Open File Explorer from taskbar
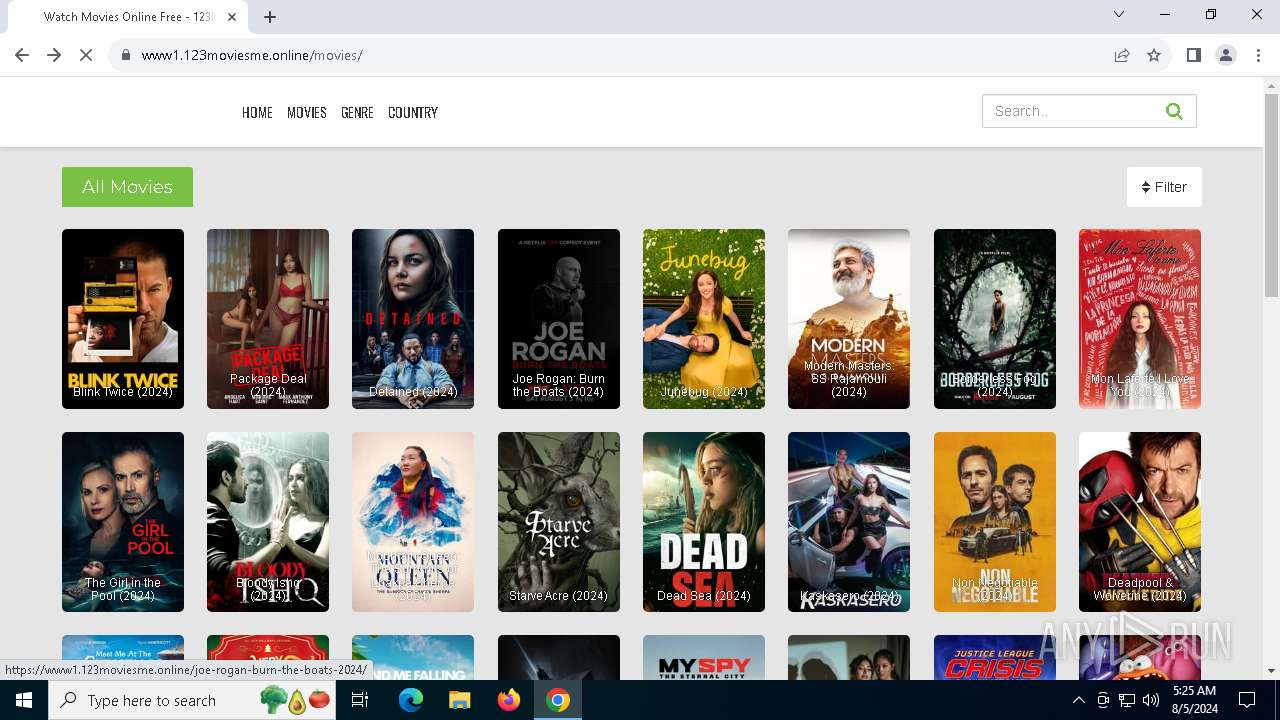1280x720 pixels. [x=459, y=700]
